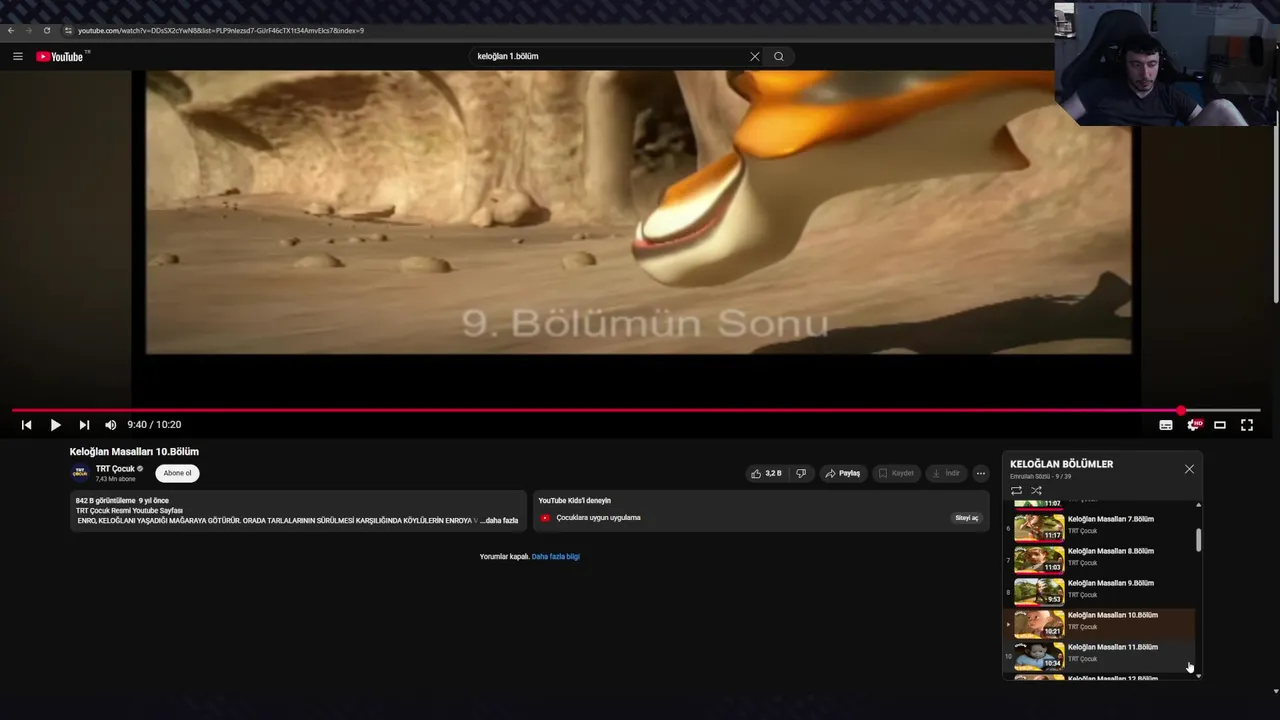The height and width of the screenshot is (720, 1280).
Task: Click the video title 'Keloğlan Masalları 10.Bölüm'
Action: pyautogui.click(x=134, y=452)
